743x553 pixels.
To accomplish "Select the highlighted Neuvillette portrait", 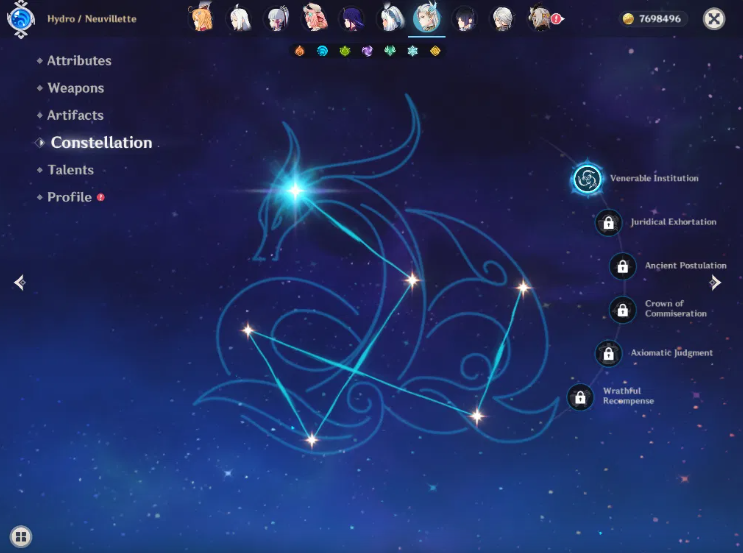I will coord(426,18).
